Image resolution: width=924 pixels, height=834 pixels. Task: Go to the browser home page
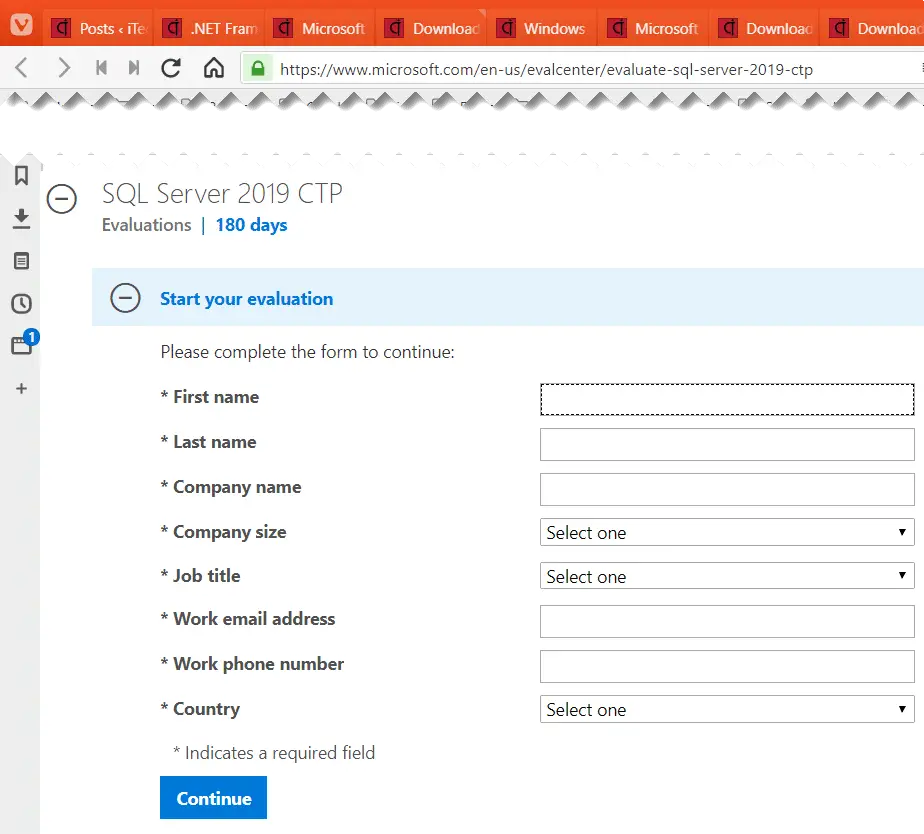[x=212, y=68]
